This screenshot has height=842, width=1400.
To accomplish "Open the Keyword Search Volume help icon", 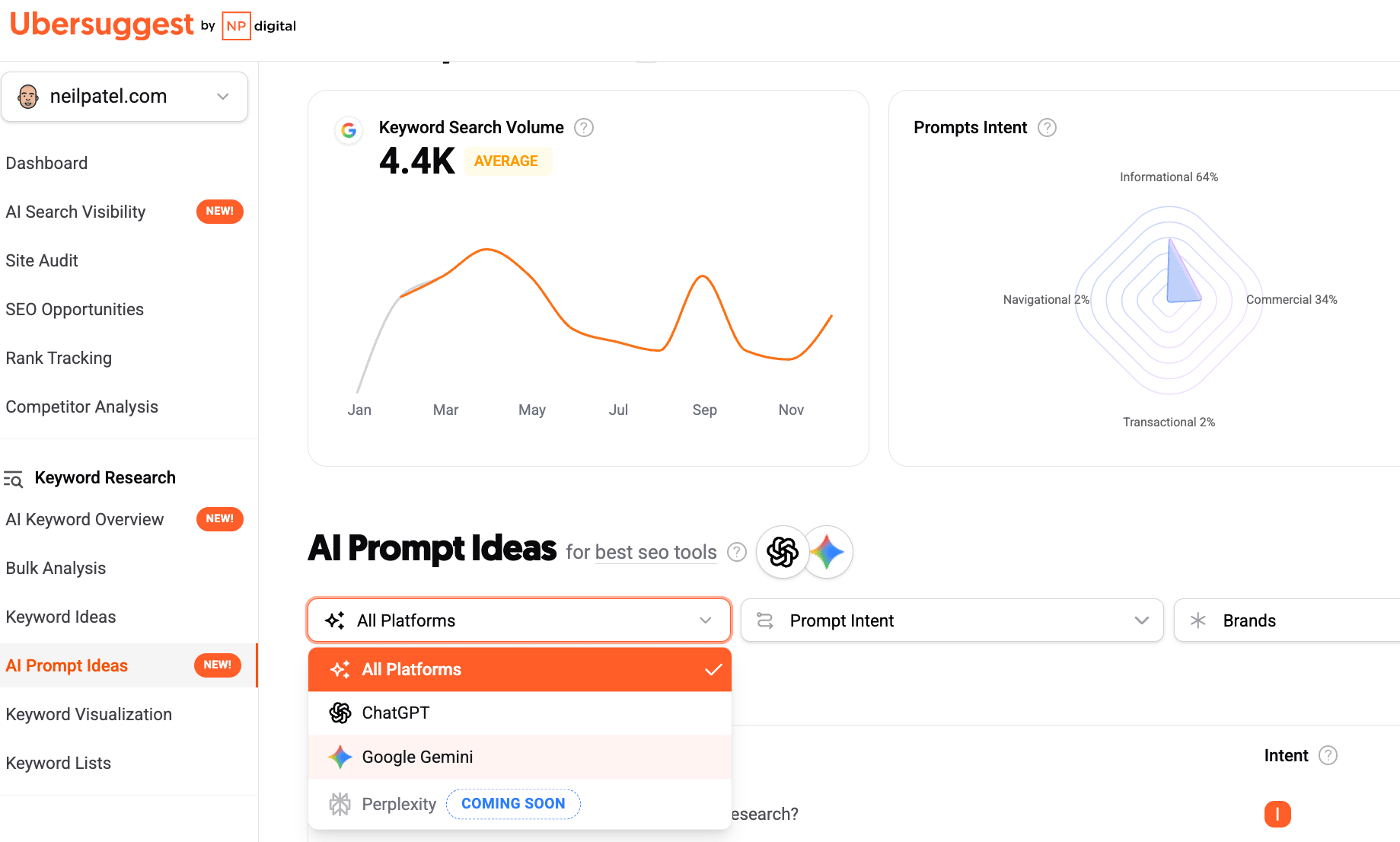I will coord(584,127).
